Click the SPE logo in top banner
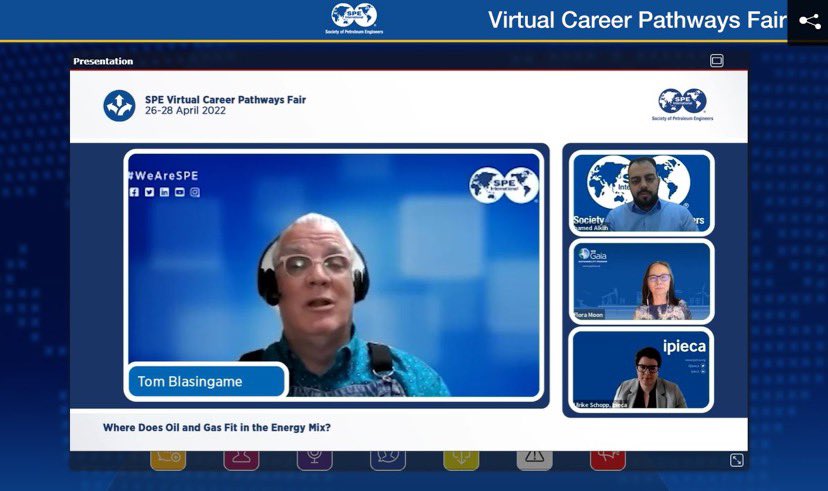The width and height of the screenshot is (828, 491). pyautogui.click(x=354, y=18)
